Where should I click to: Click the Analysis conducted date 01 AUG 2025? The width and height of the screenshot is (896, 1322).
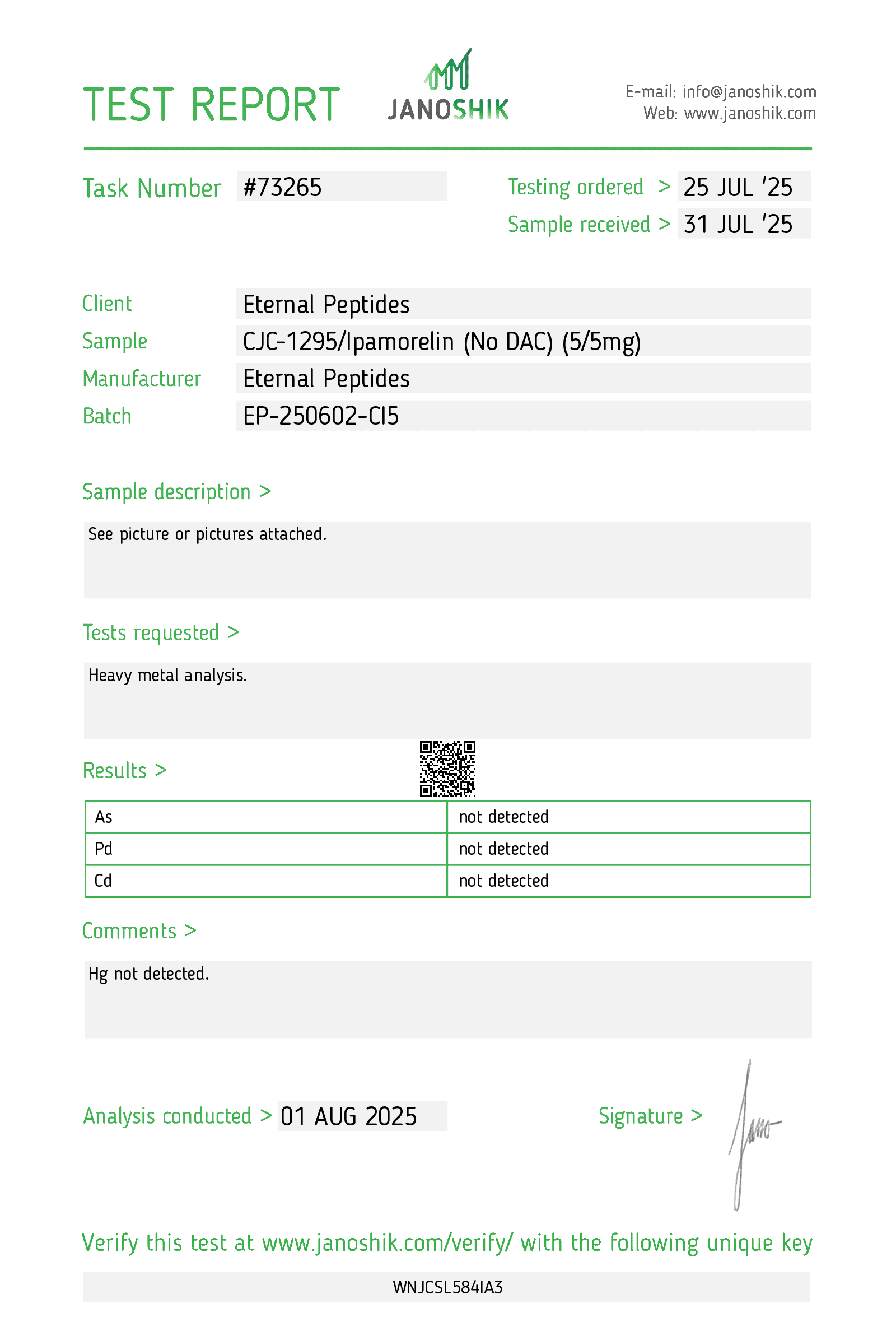(362, 1116)
